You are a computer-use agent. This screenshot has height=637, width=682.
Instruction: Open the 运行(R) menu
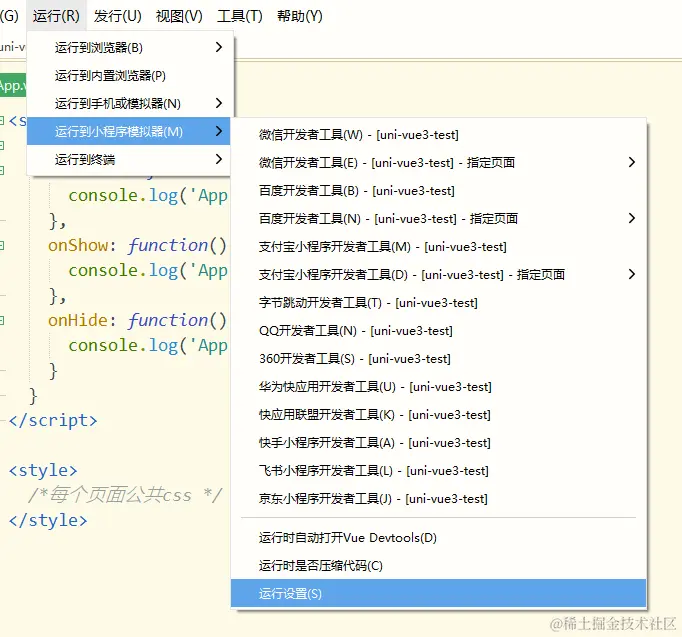56,16
